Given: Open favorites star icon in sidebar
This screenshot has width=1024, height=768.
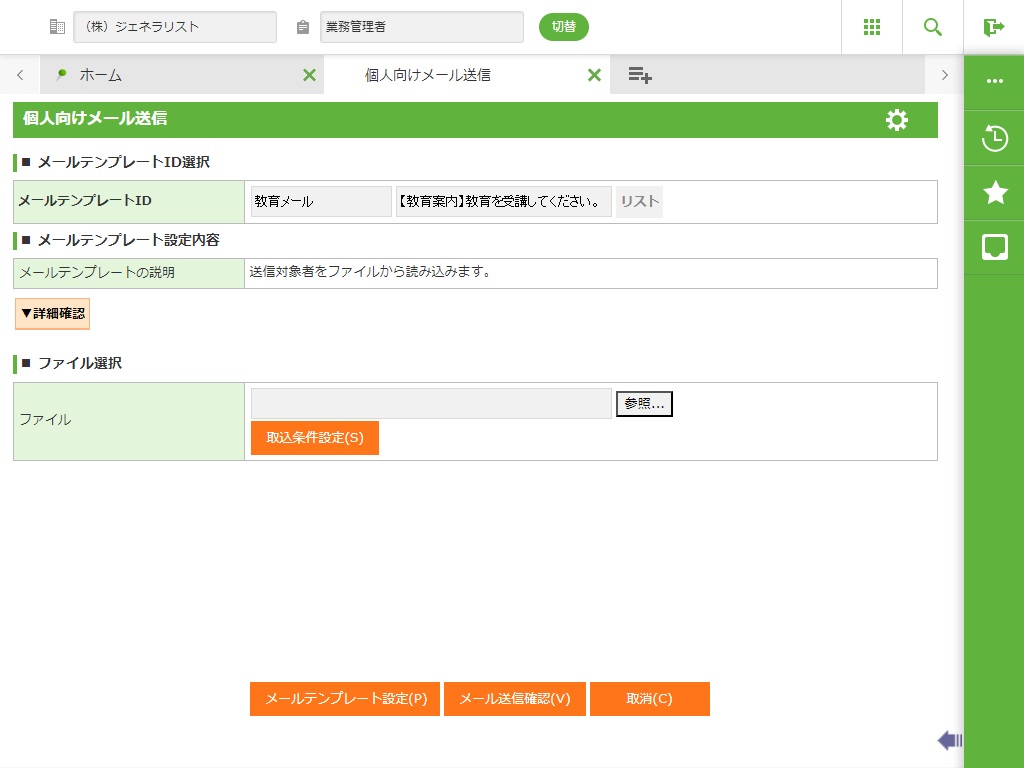Looking at the screenshot, I should coord(994,193).
